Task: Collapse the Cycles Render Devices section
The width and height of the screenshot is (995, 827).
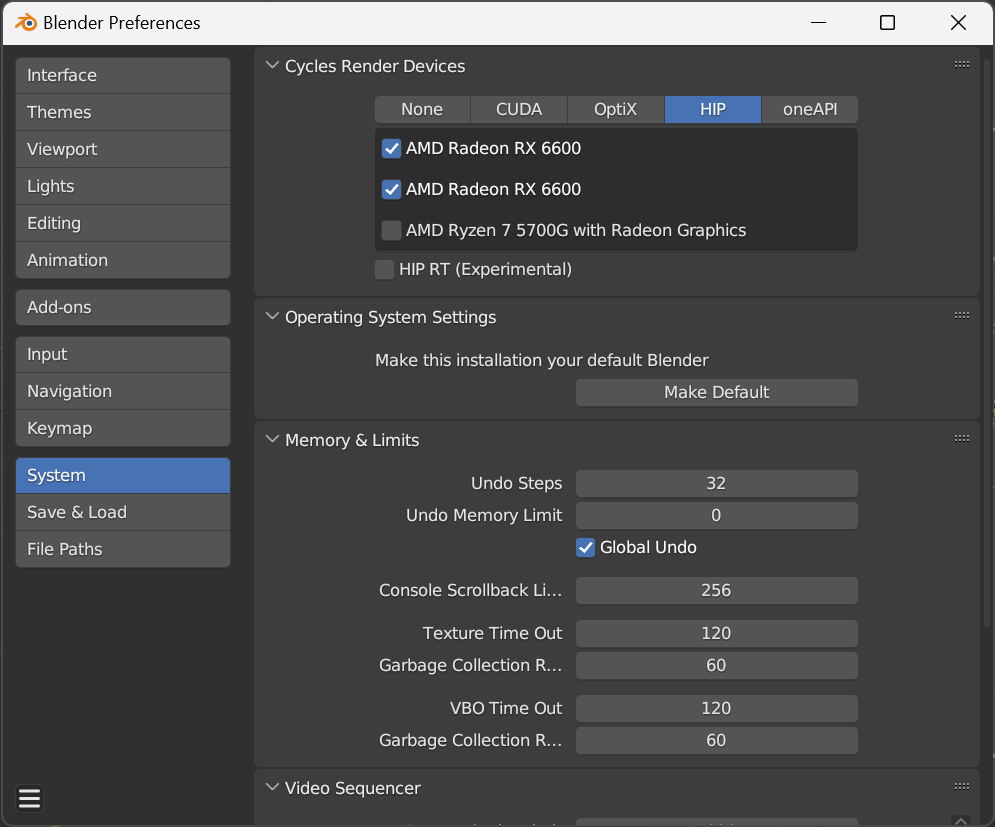Action: [272, 65]
